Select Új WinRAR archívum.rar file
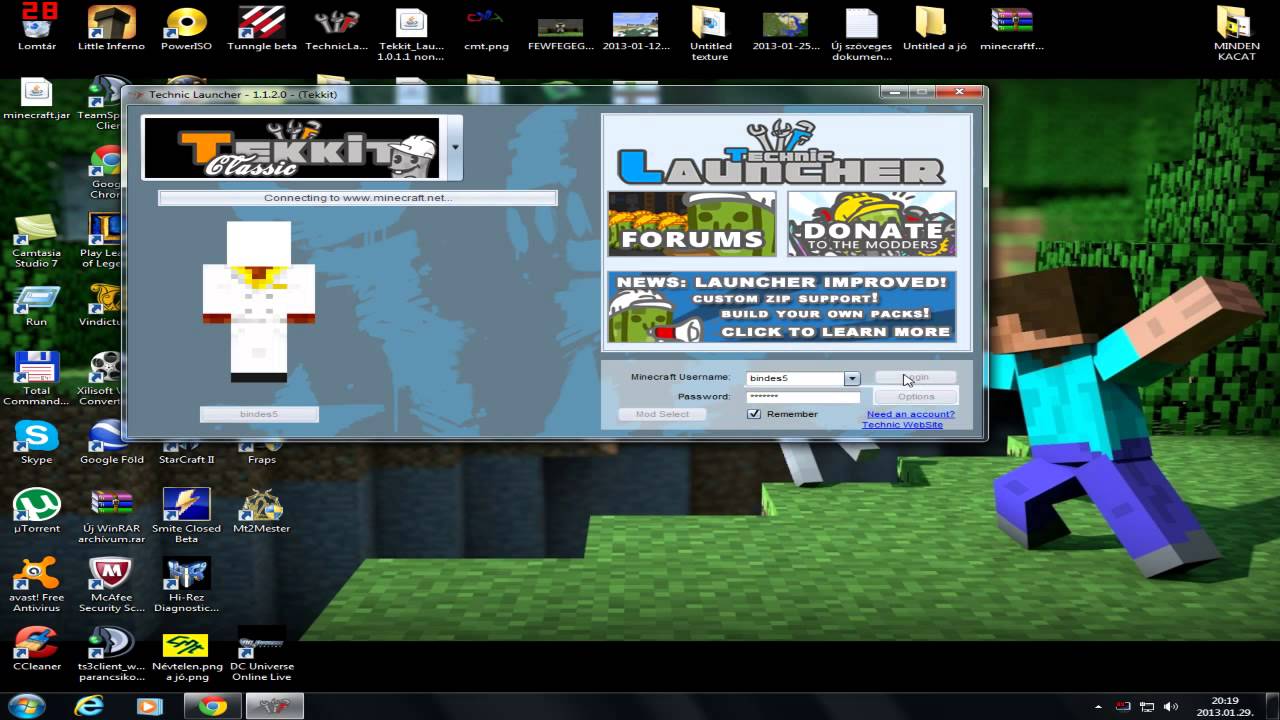Viewport: 1280px width, 720px height. pos(111,516)
